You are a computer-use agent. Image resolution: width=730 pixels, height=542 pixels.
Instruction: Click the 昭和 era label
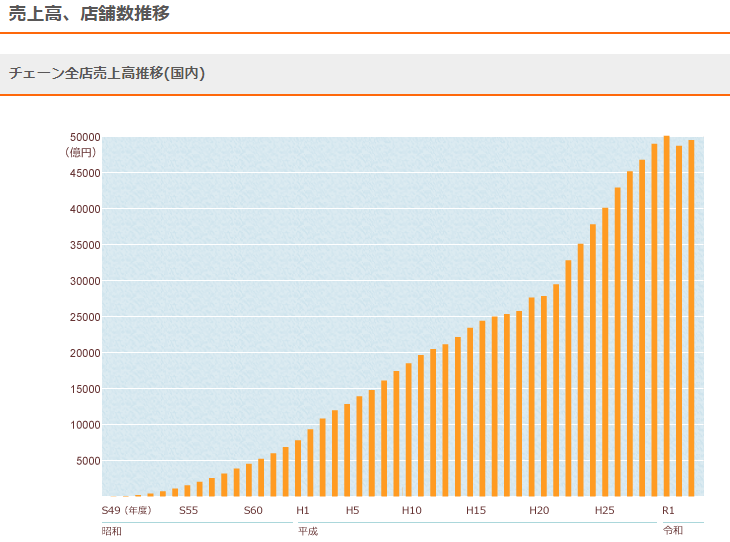pos(111,531)
